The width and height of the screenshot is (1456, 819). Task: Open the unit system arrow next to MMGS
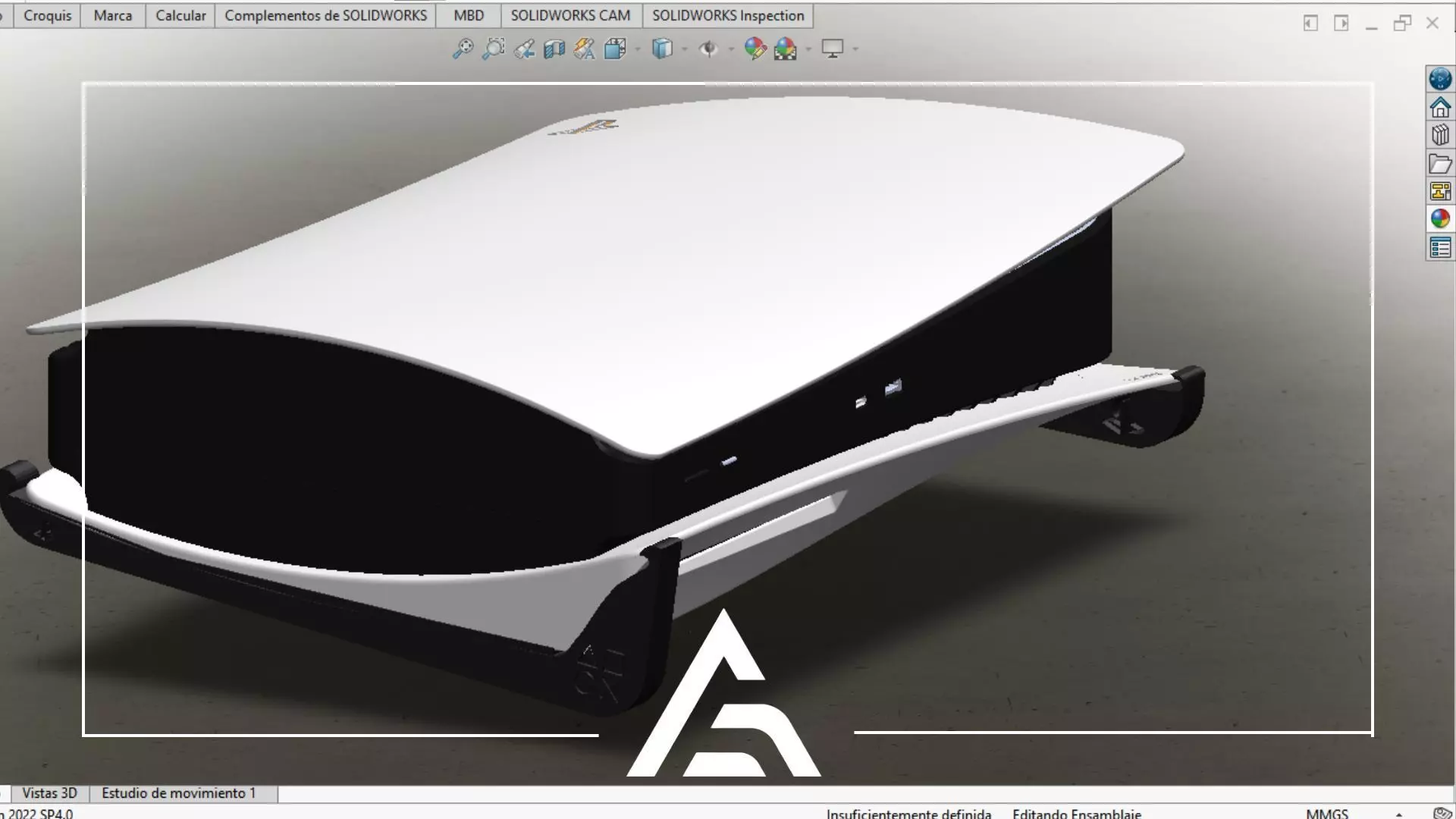pyautogui.click(x=1399, y=814)
